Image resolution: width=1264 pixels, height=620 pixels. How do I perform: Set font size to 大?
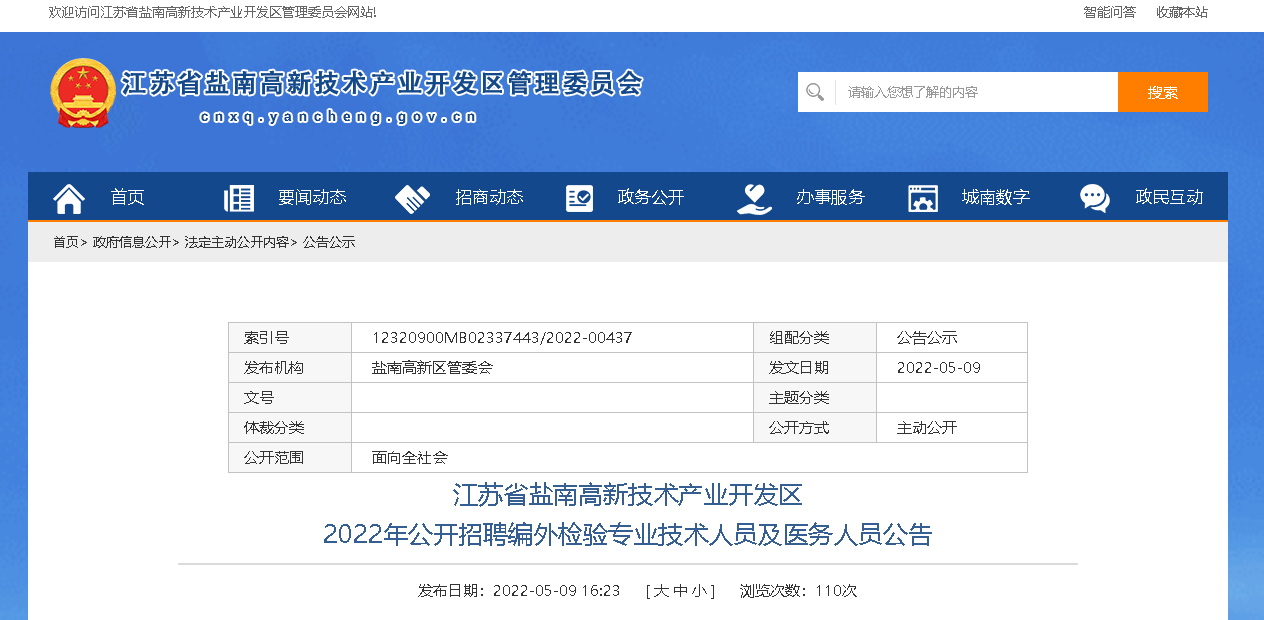(661, 591)
